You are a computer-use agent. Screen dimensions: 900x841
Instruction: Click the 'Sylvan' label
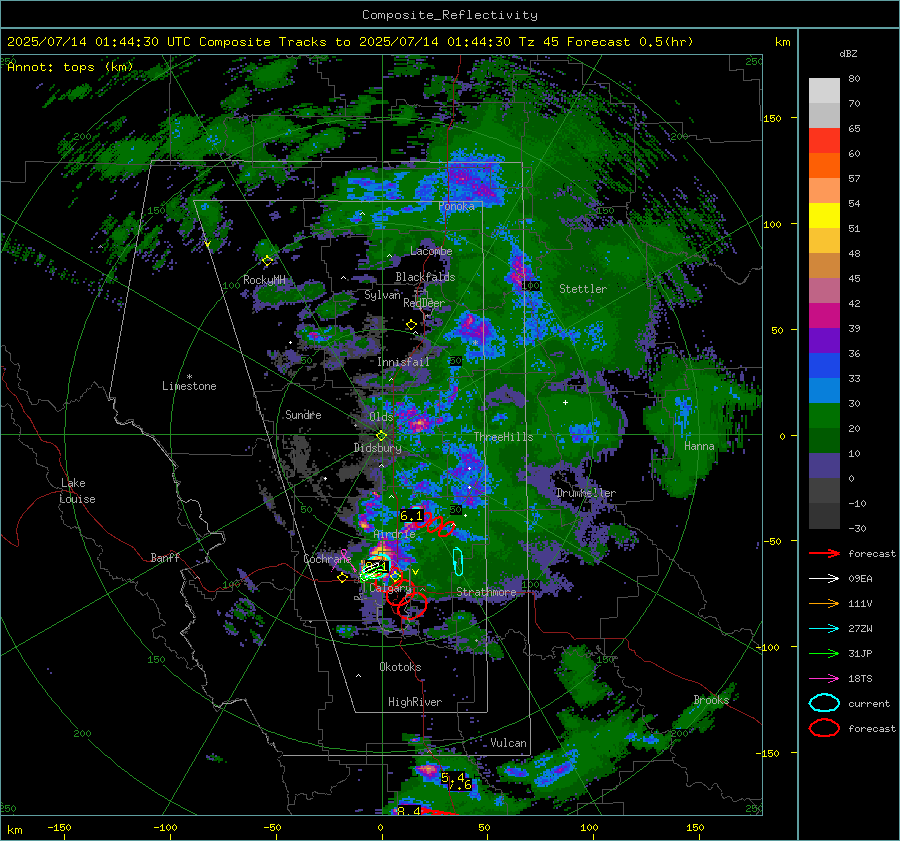382,295
